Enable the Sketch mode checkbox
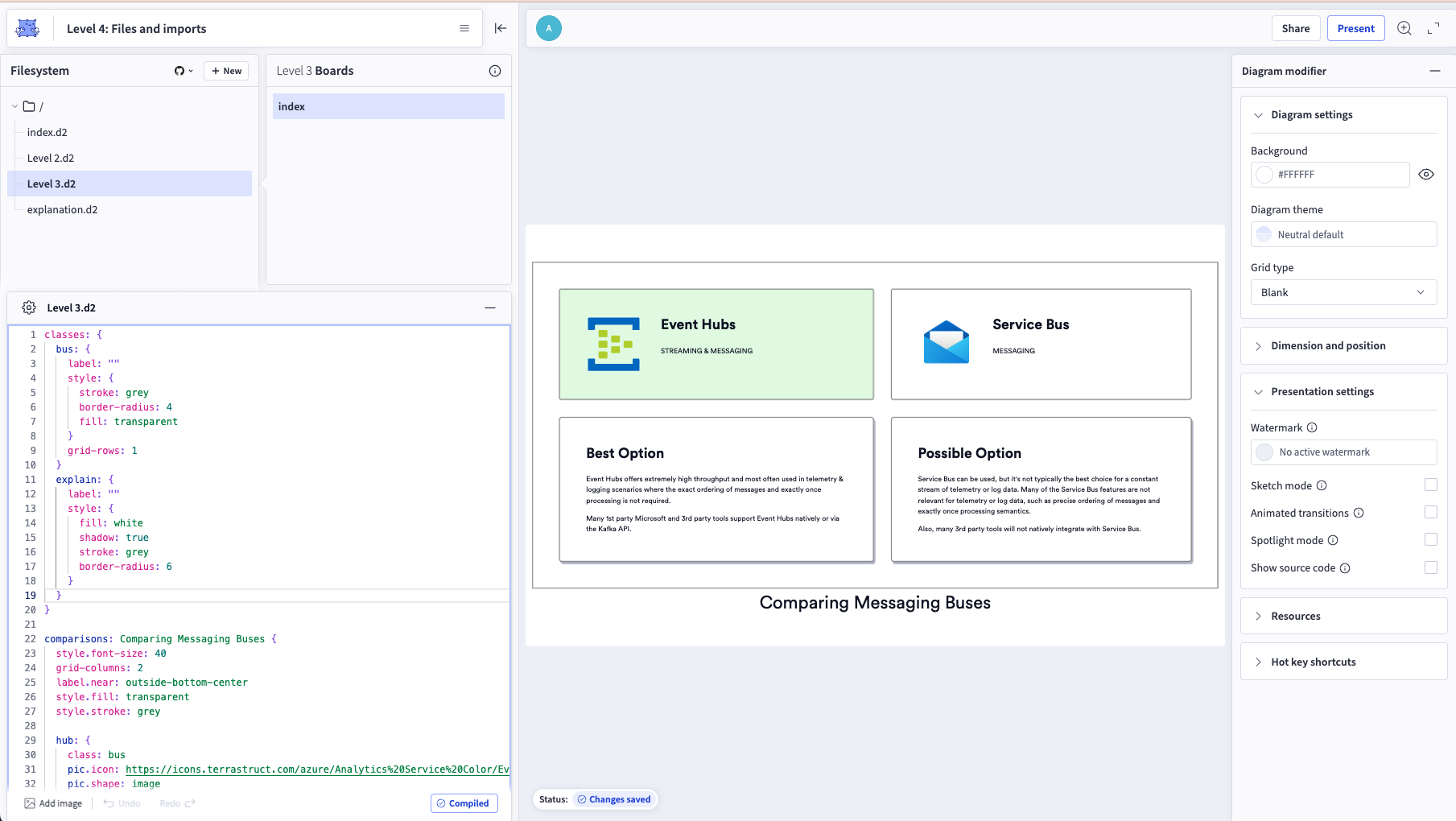Image resolution: width=1456 pixels, height=821 pixels. coord(1430,485)
